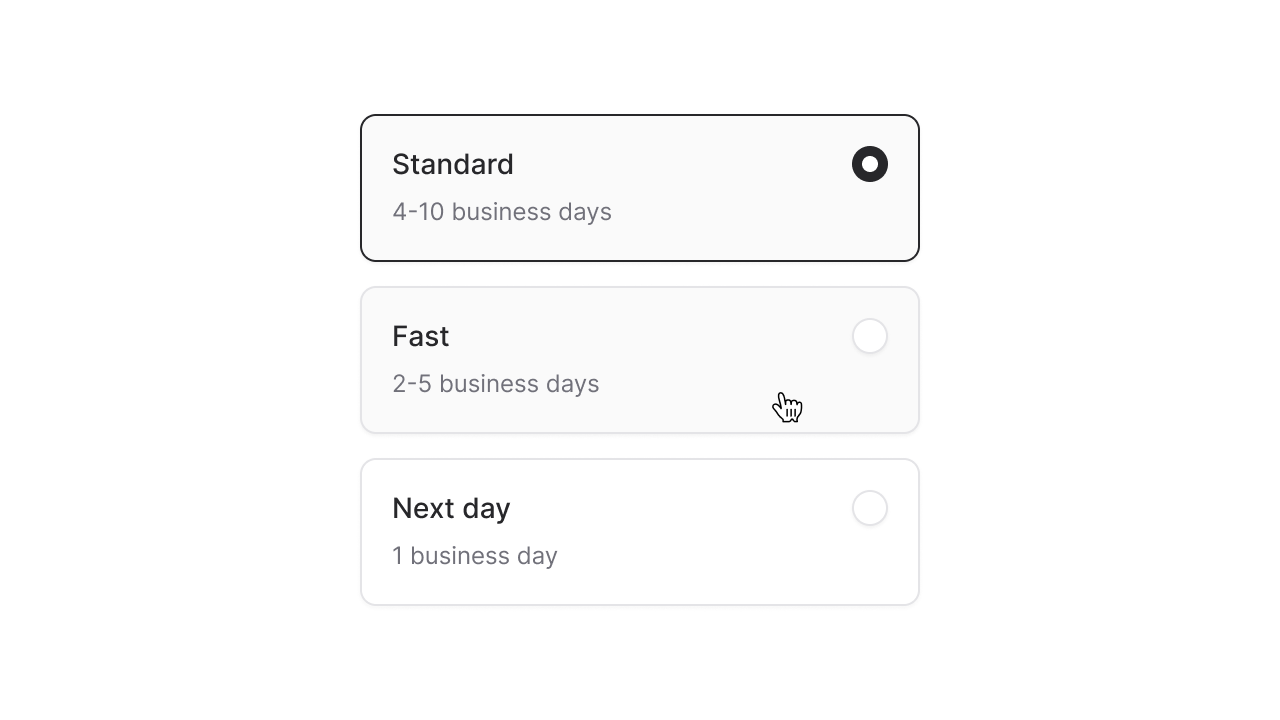Screen dimensions: 1280x720
Task: Click the "Next day" title text
Action: [451, 508]
